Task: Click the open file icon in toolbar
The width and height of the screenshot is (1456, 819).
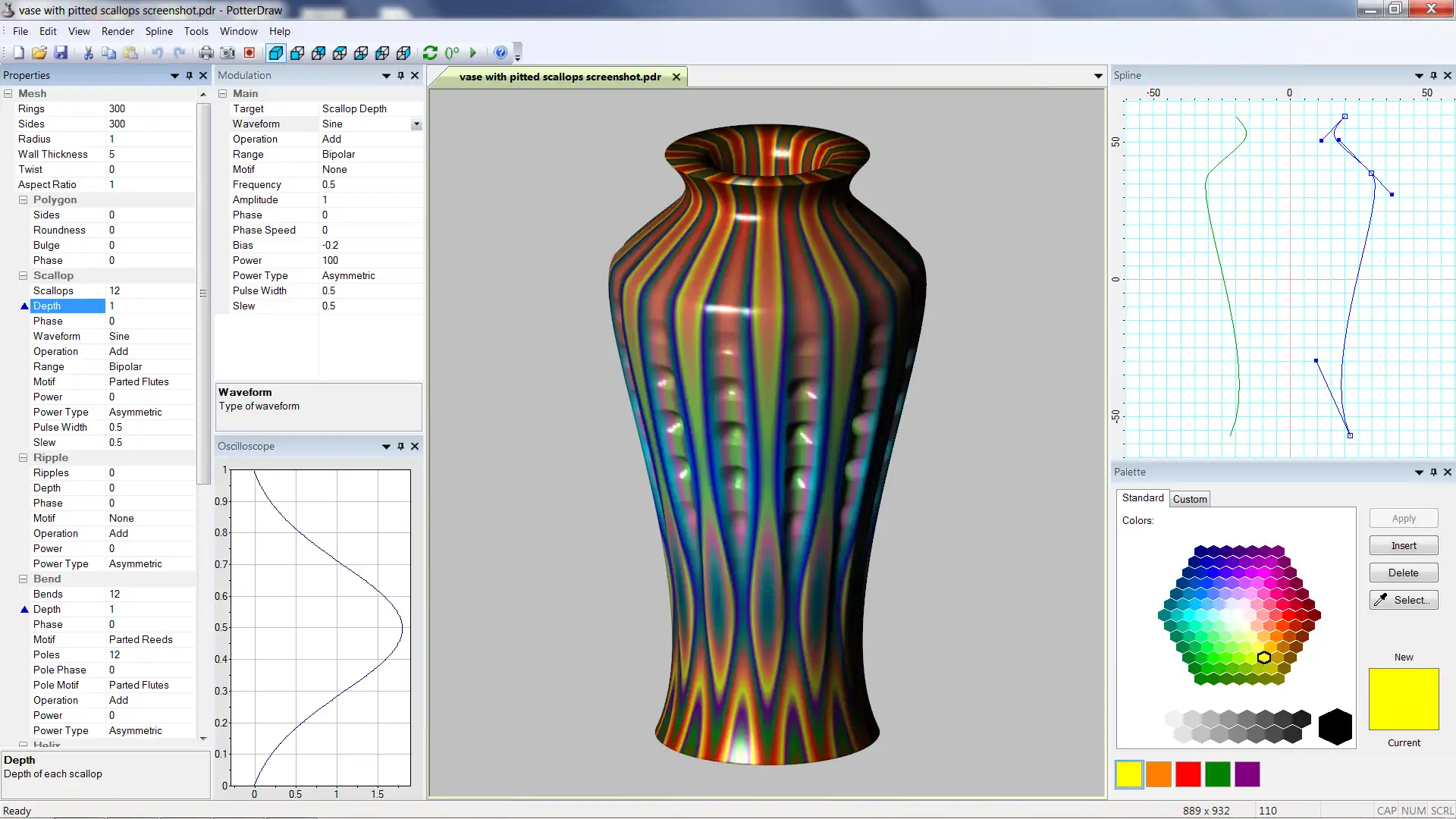Action: 40,52
